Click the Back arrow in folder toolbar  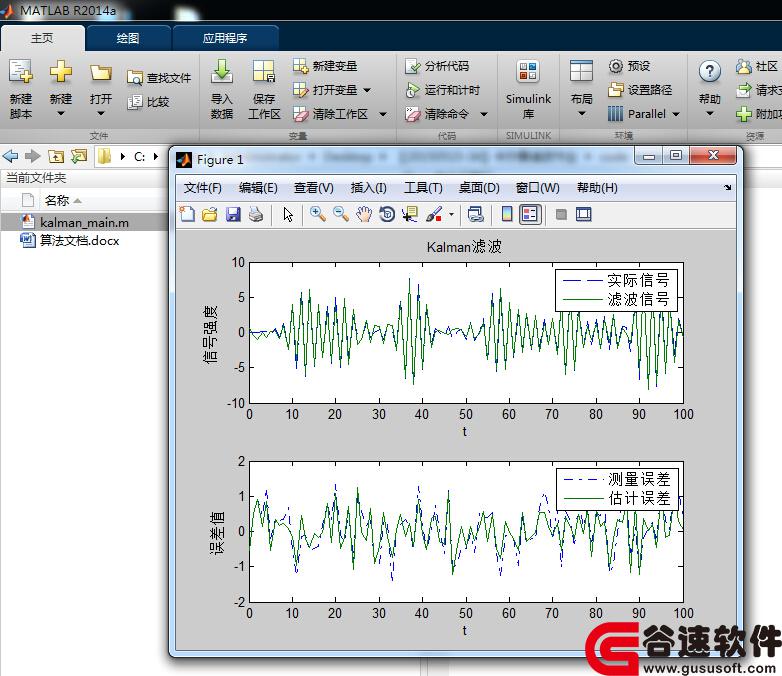coord(10,157)
